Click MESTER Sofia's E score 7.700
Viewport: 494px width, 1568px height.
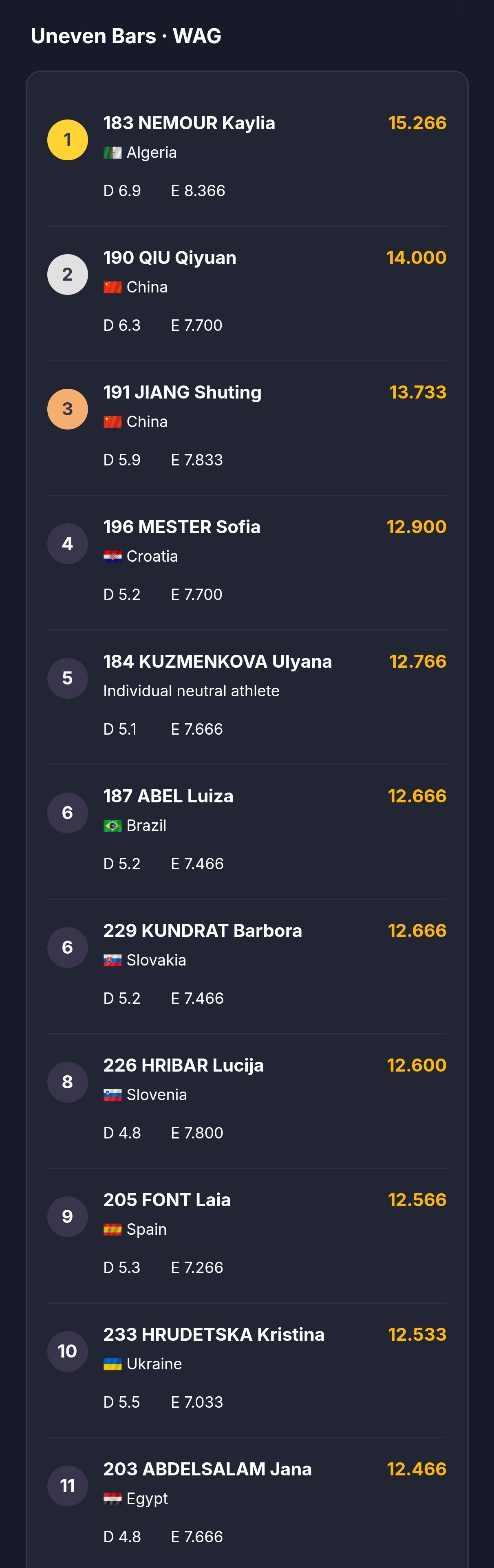196,595
